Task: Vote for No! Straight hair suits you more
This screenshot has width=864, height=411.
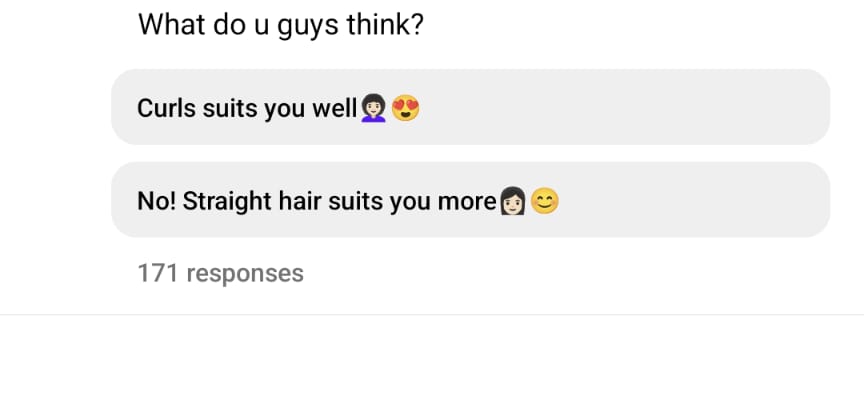Action: coord(471,199)
